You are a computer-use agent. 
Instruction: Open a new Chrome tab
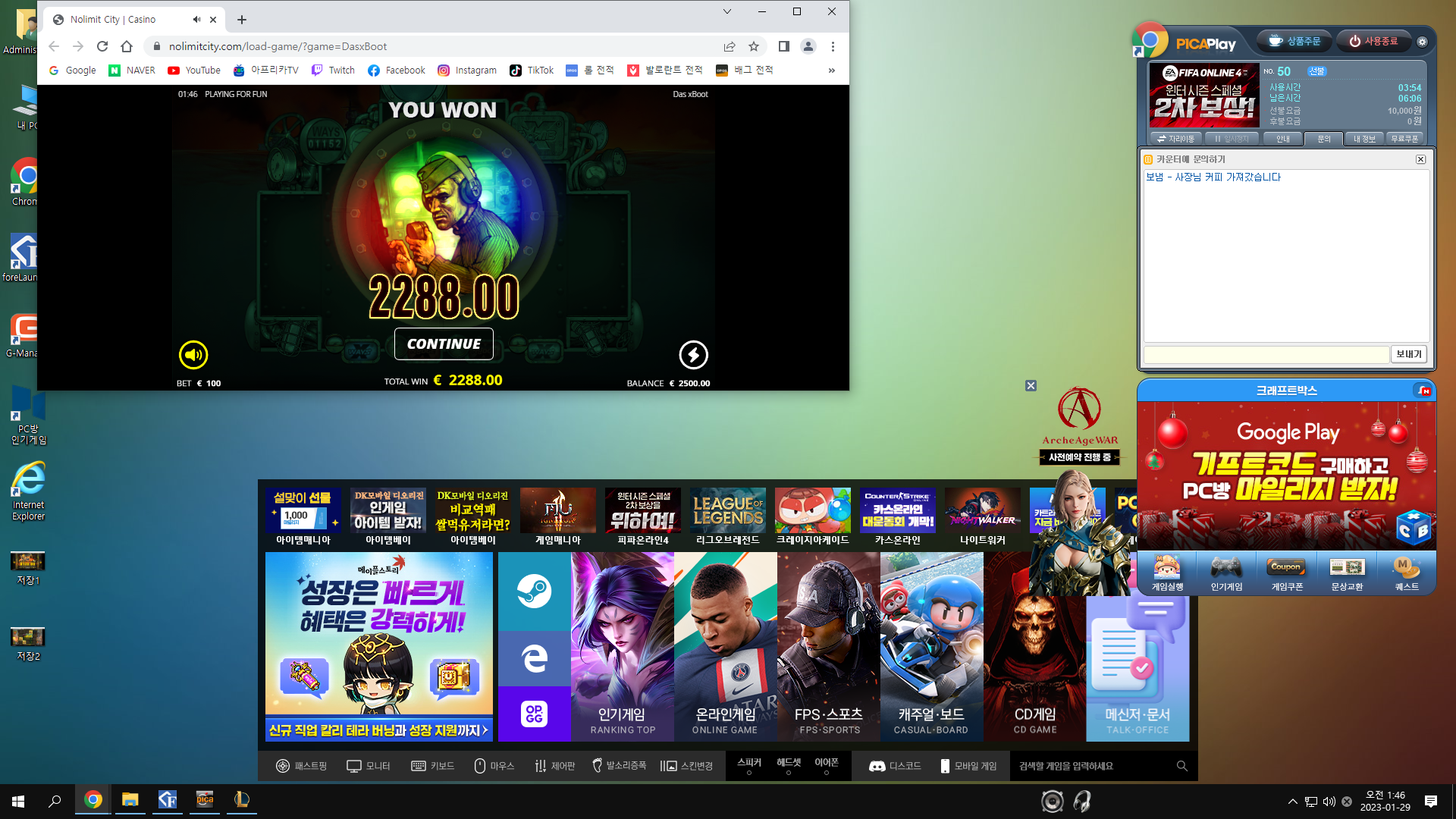(x=242, y=20)
